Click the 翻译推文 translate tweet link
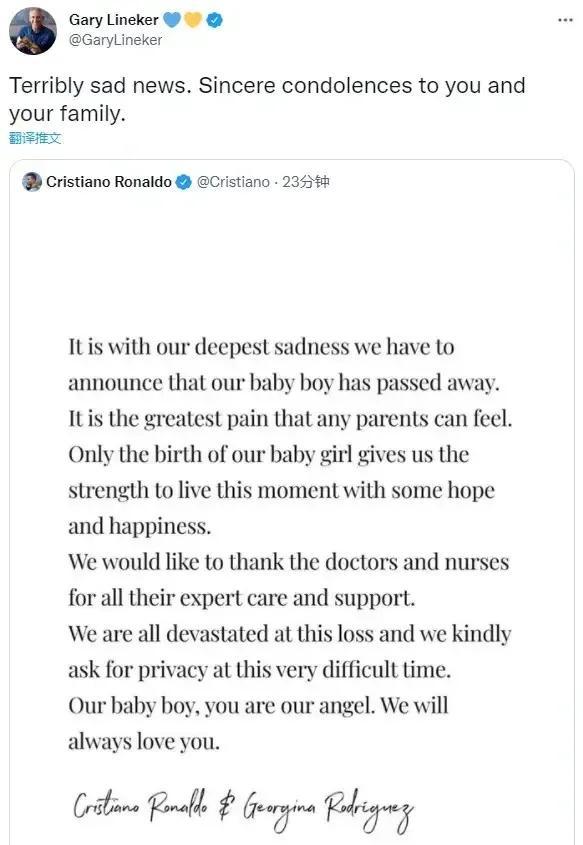Screen dimensions: 583x845 pos(35,138)
